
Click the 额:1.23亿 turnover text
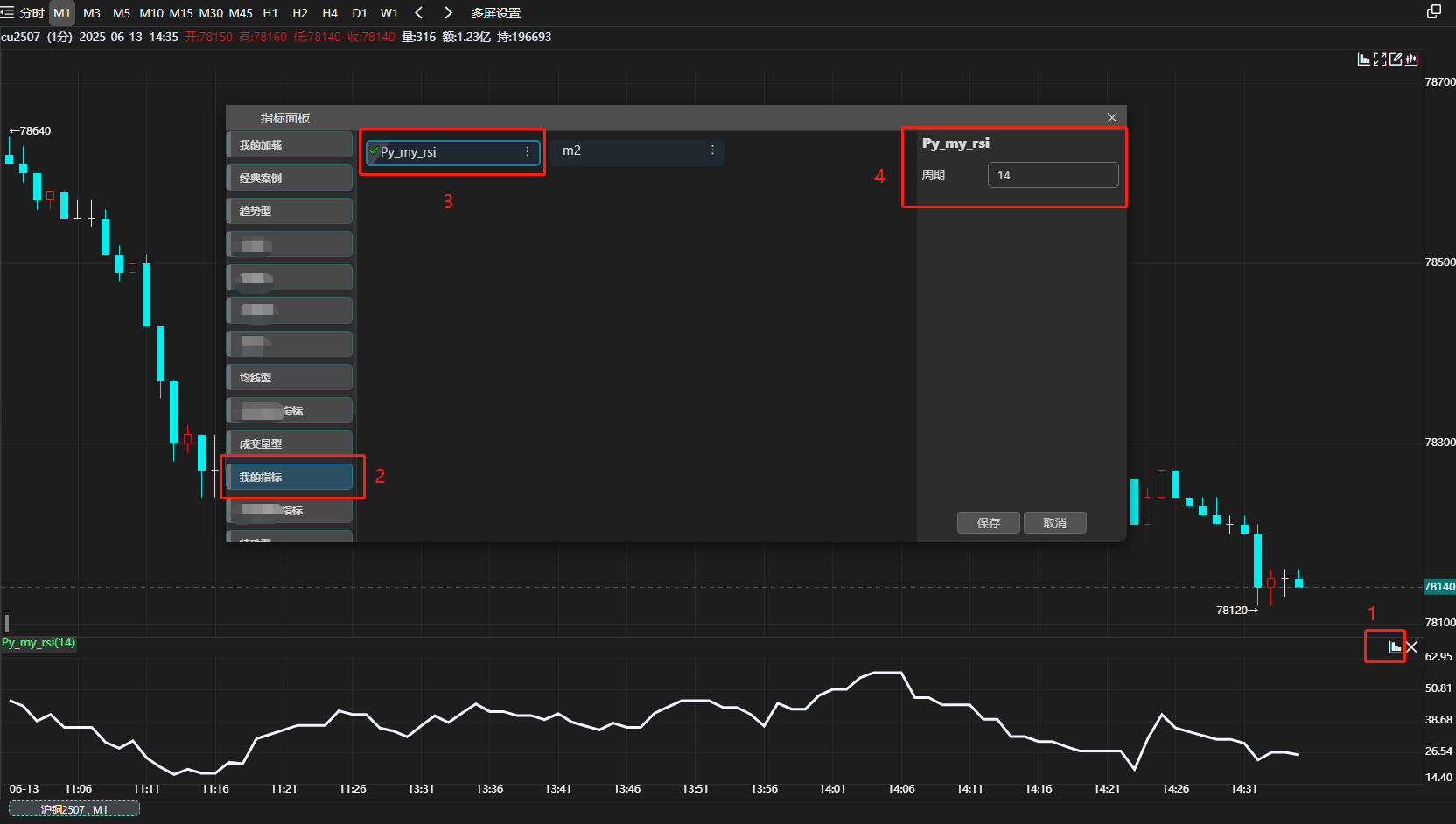[466, 37]
